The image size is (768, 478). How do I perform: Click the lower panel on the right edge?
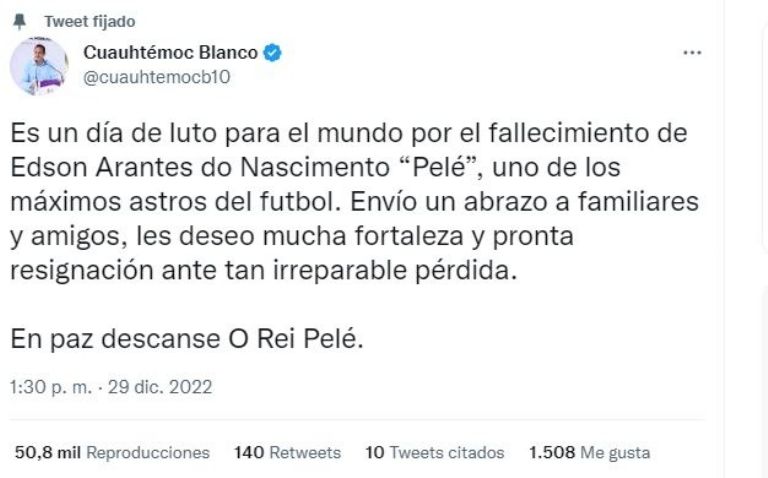point(760,380)
